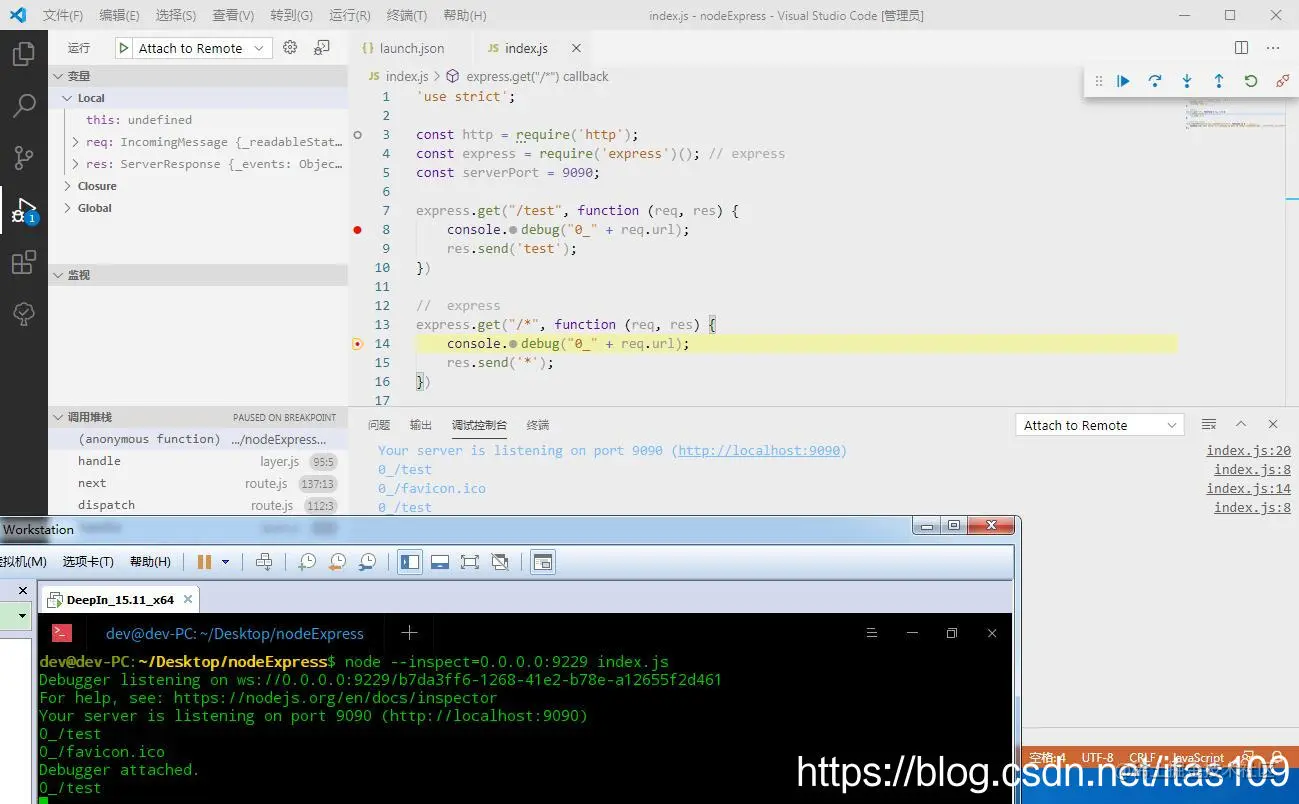Open launch.json via the gear icon
Image resolution: width=1299 pixels, height=804 pixels.
click(x=290, y=48)
